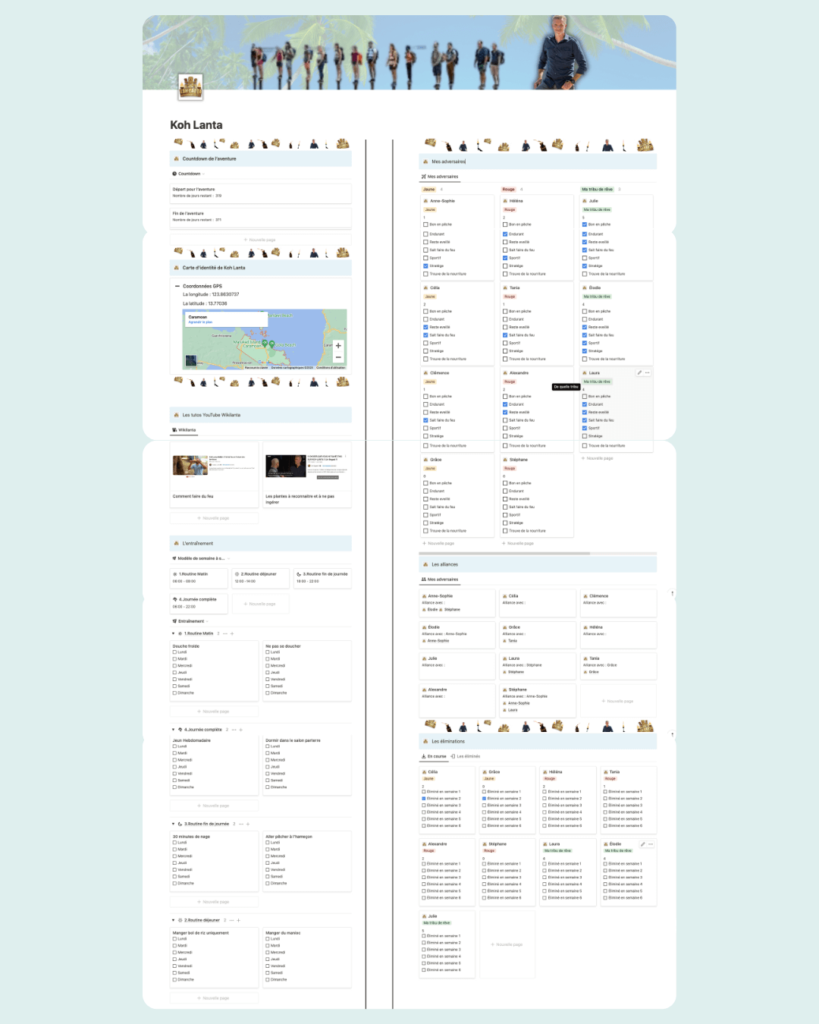Click the icon beside L'entraînement heading

176,543
